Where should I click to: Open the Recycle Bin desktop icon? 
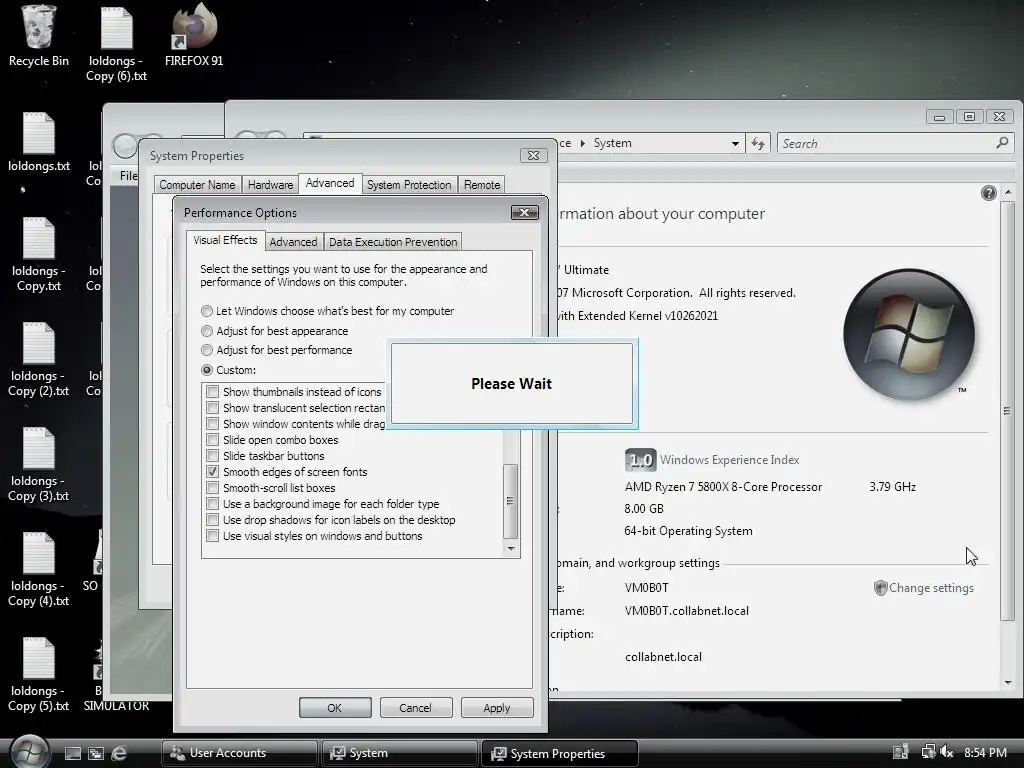click(39, 36)
